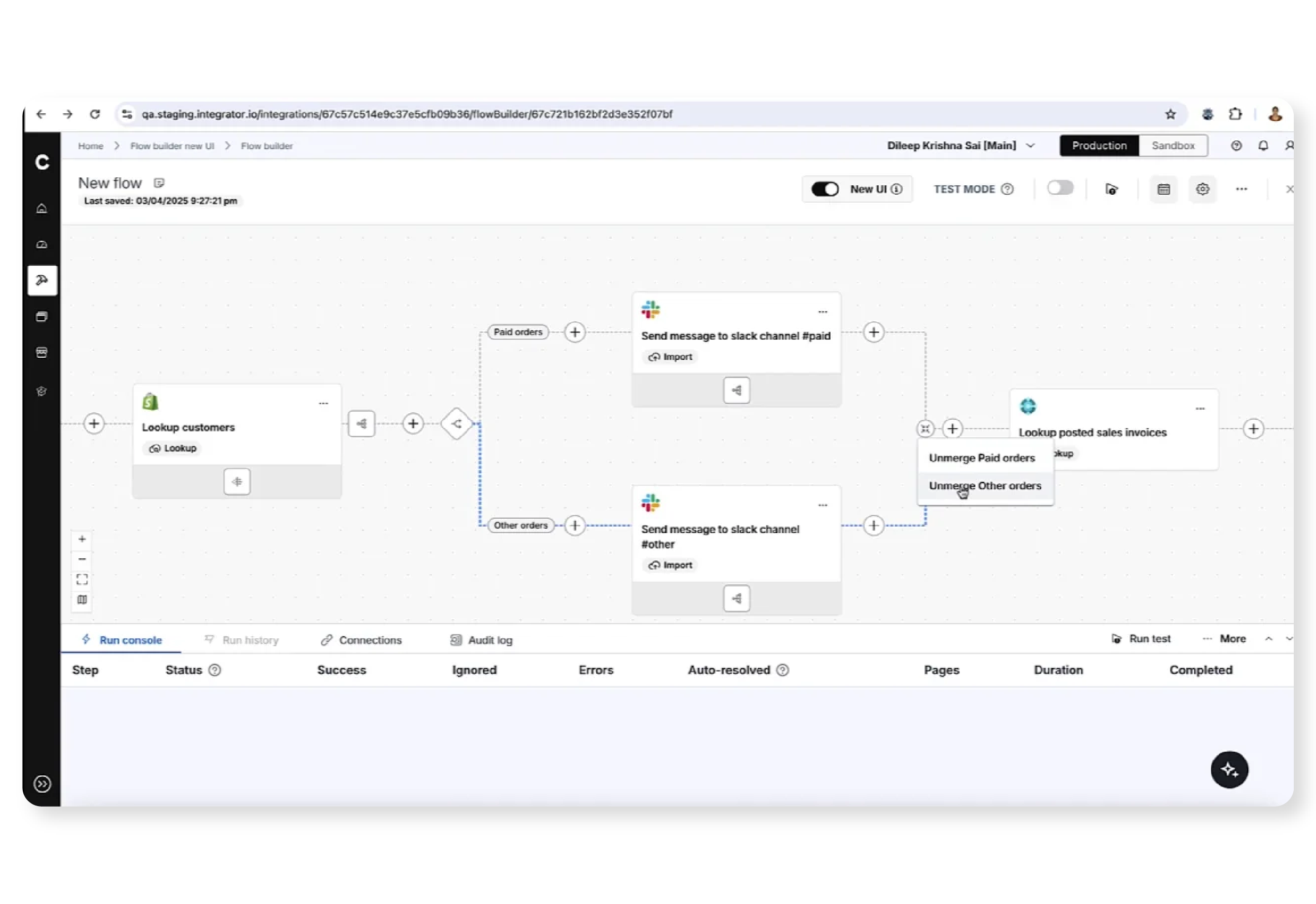
Task: Click the dashboard icon in sidebar
Action: click(42, 244)
